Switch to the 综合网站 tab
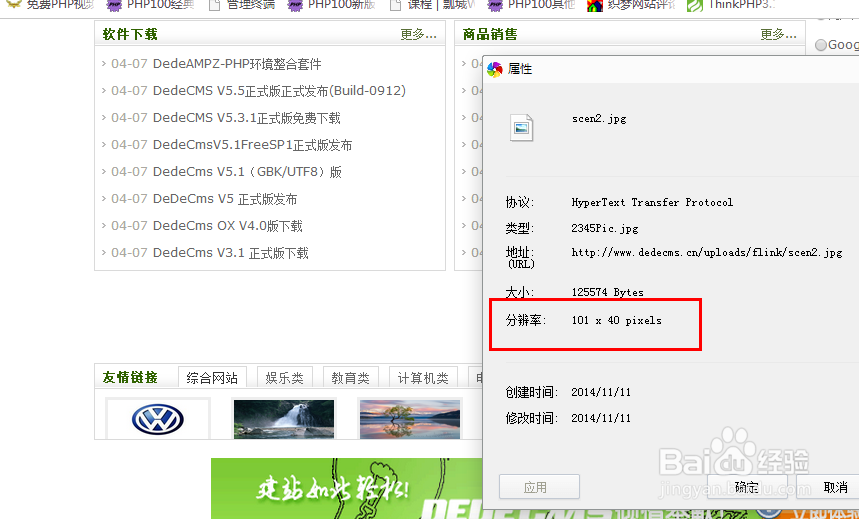 212,378
